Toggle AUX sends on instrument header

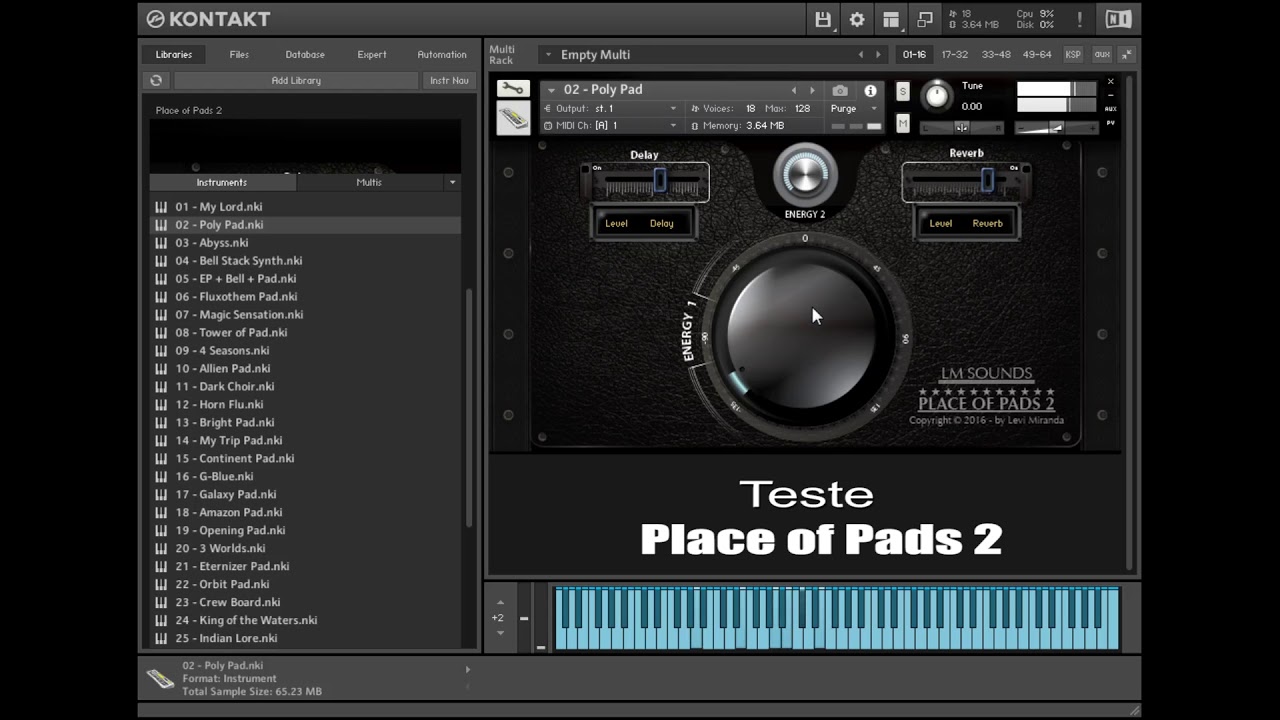[x=1110, y=108]
